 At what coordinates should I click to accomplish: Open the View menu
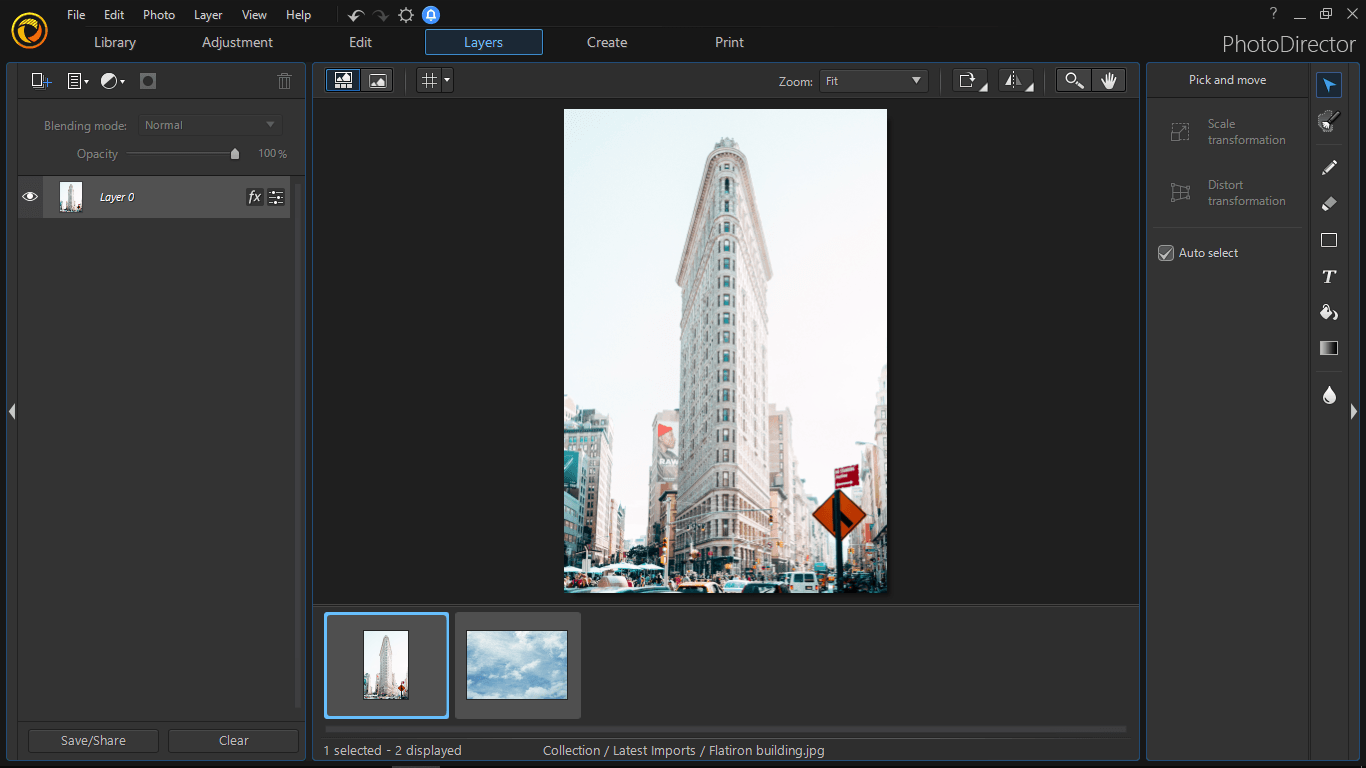tap(254, 15)
